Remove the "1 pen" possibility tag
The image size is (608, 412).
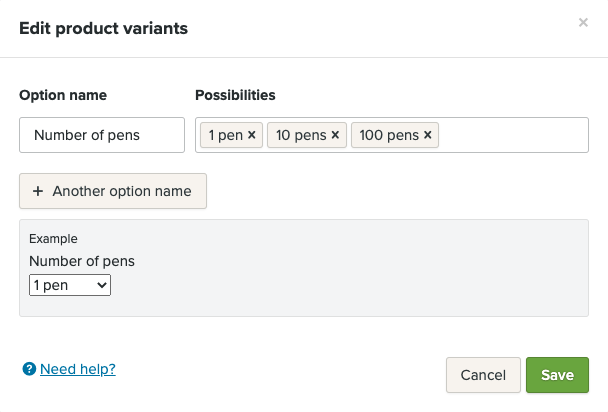click(252, 135)
